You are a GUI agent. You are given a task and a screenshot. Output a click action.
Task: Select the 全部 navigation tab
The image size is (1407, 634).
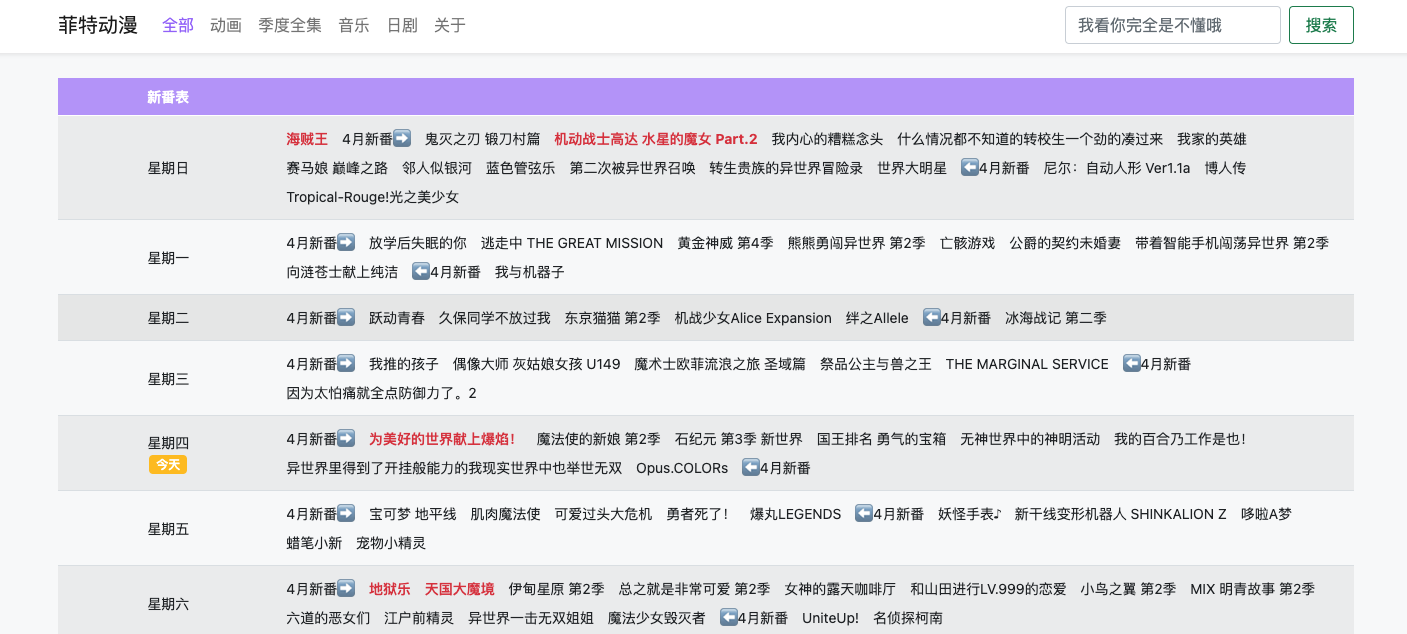178,25
